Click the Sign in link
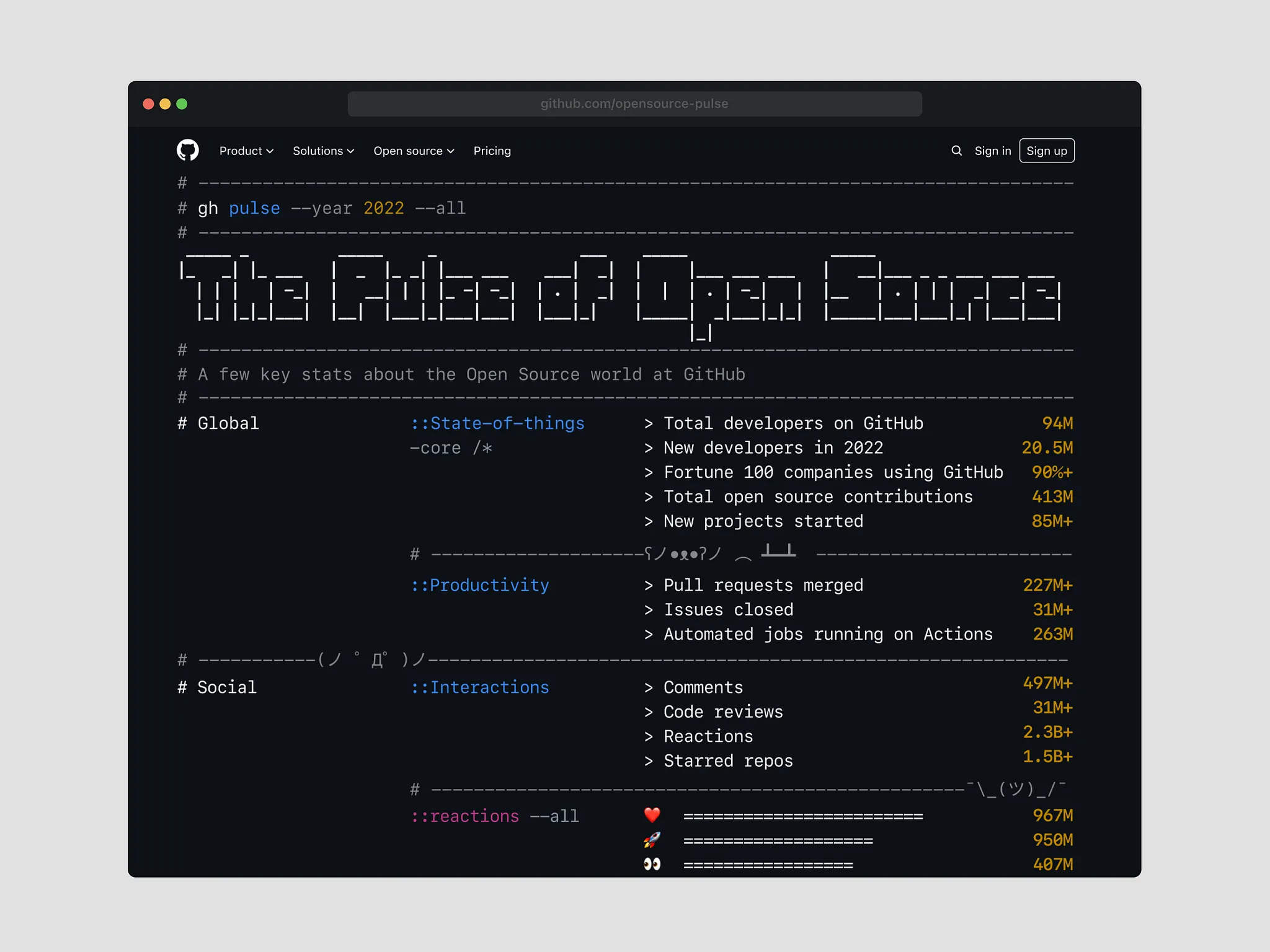 point(992,151)
